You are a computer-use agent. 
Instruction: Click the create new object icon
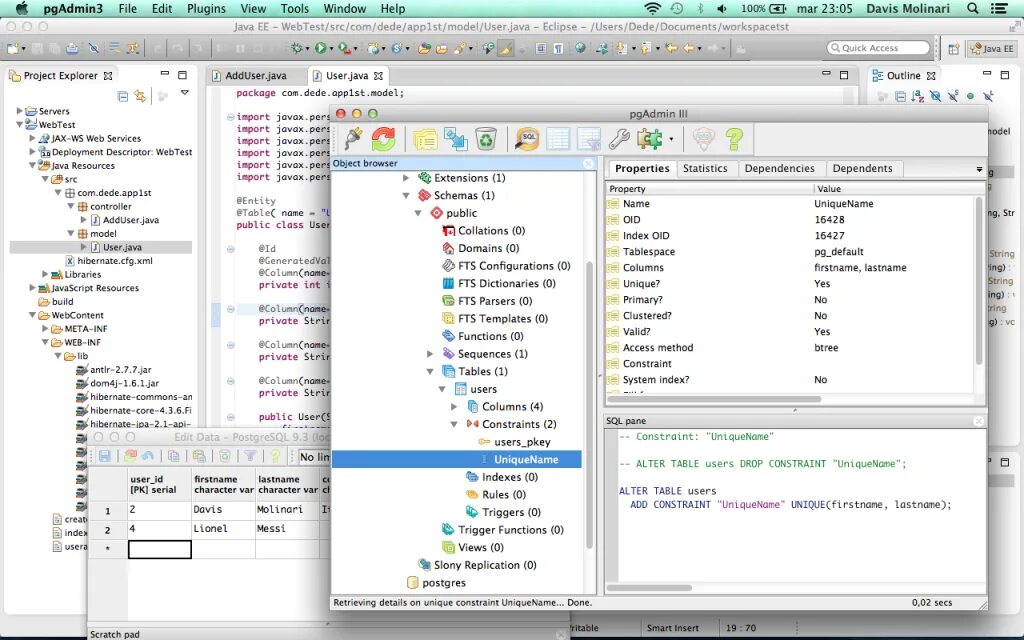point(455,139)
